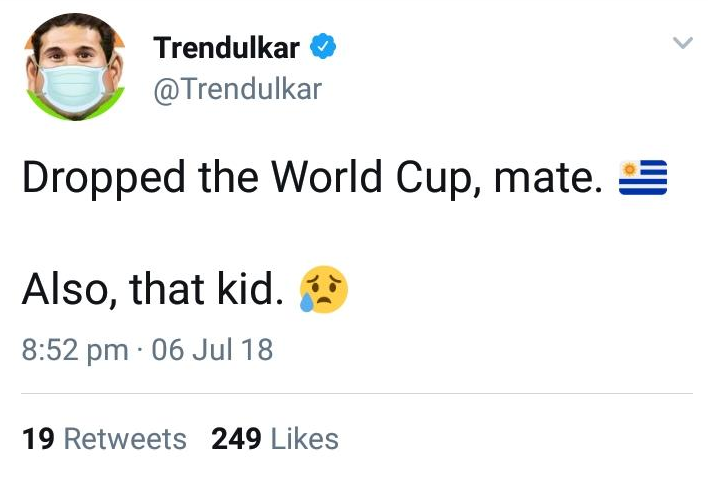
Task: Click the crying face emoji
Action: click(x=324, y=289)
